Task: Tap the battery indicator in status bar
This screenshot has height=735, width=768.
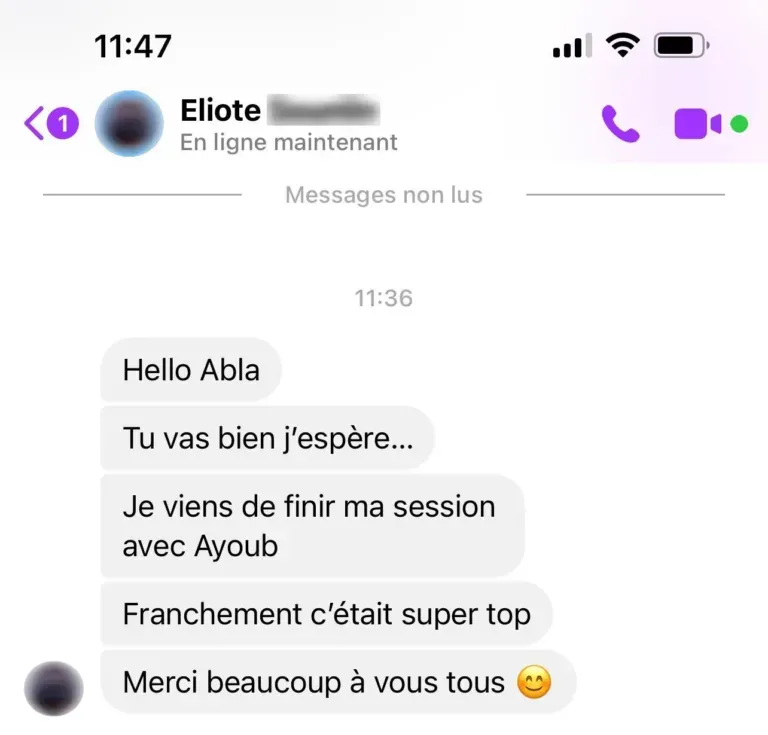Action: (682, 46)
